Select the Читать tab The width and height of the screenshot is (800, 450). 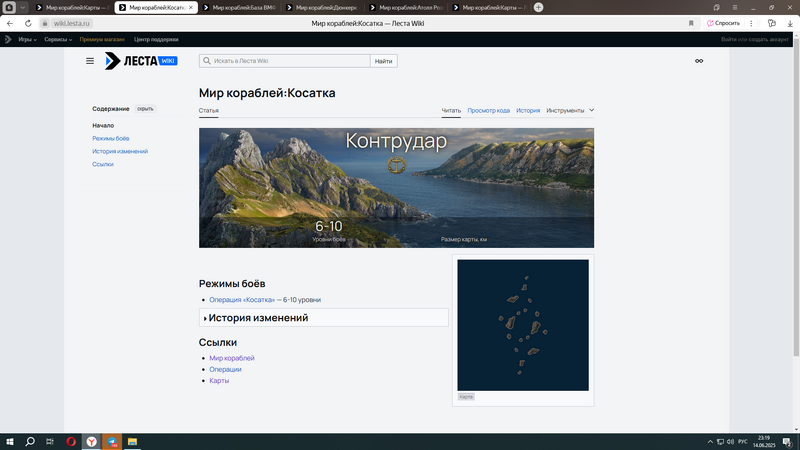(x=451, y=110)
